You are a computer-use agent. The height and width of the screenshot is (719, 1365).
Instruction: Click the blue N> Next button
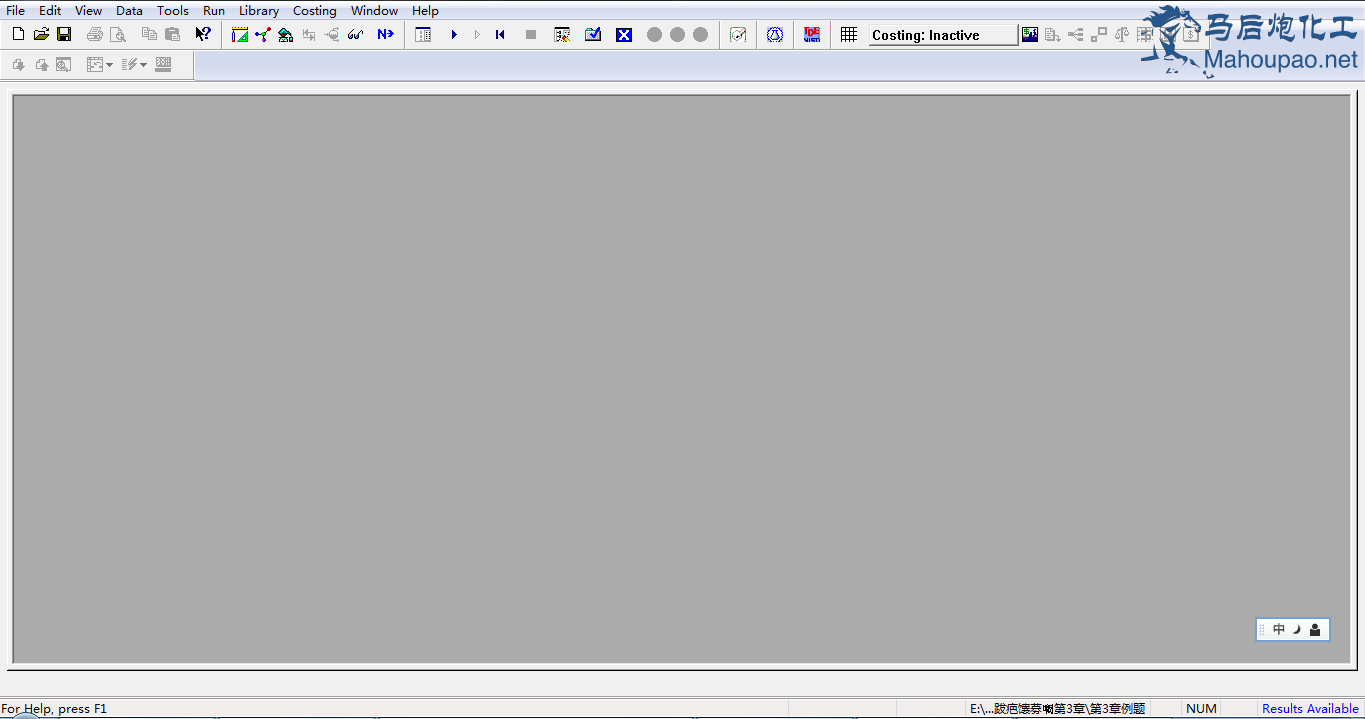pyautogui.click(x=385, y=34)
